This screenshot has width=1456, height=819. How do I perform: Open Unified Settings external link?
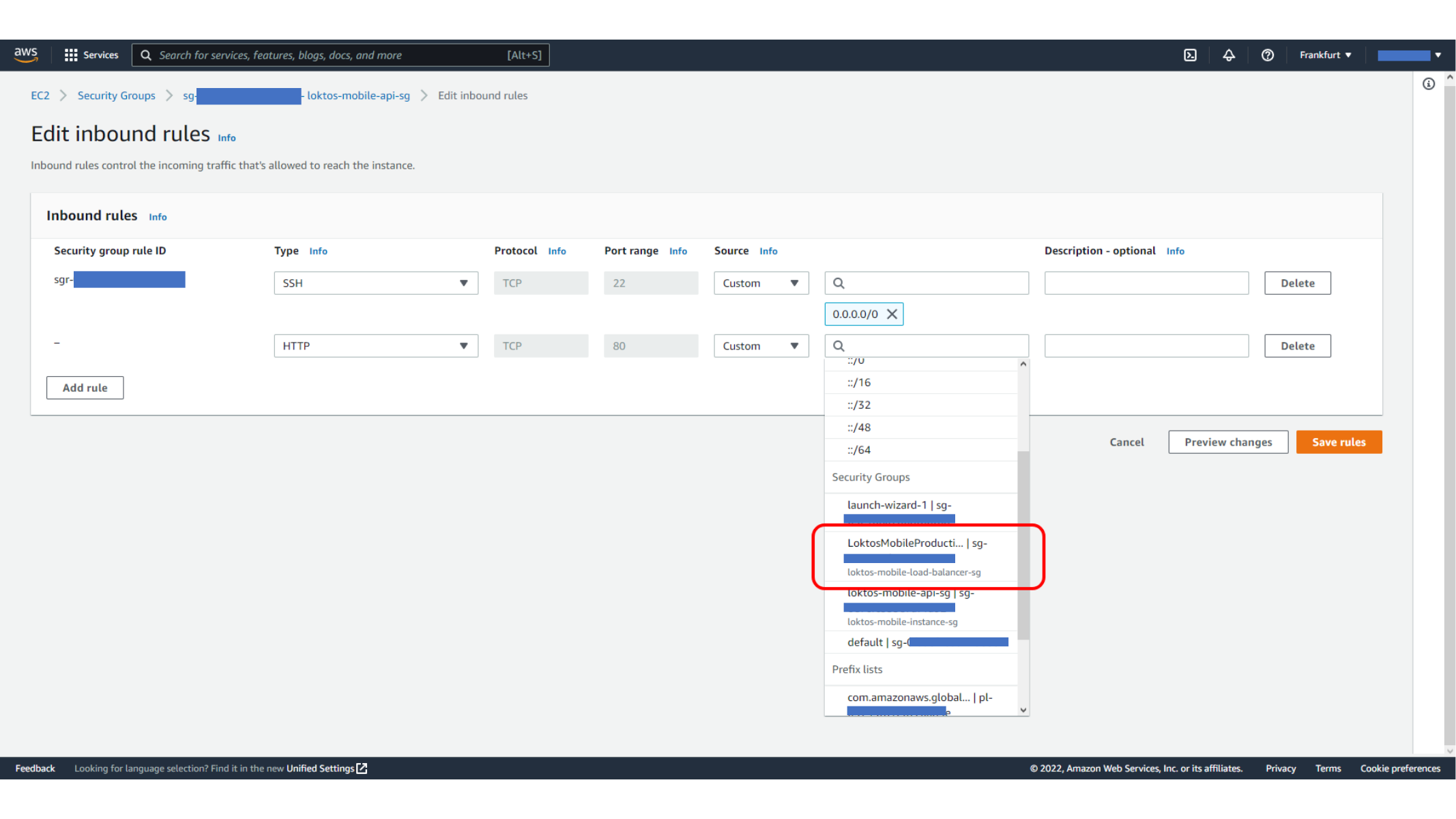click(x=326, y=768)
